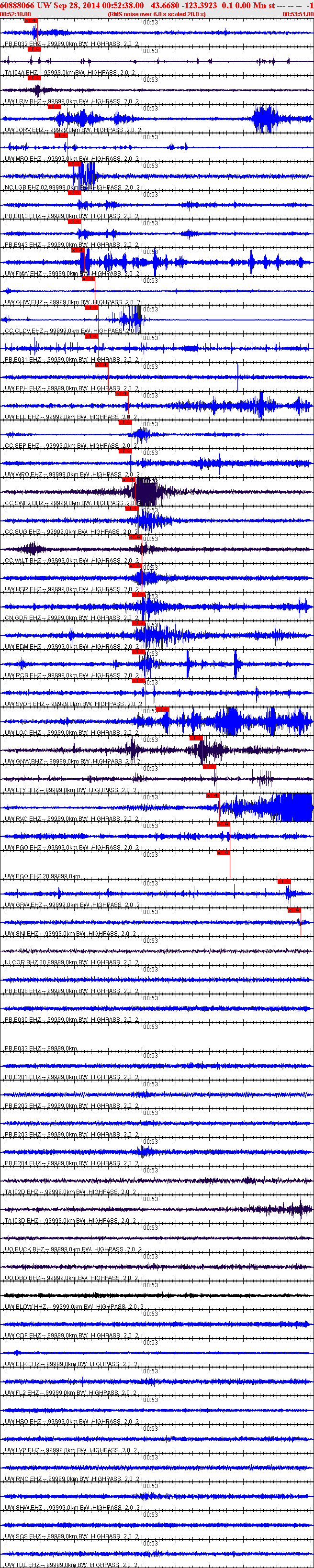
Task: Select the 'CN GDR EHZ' station label
Action: (24, 618)
